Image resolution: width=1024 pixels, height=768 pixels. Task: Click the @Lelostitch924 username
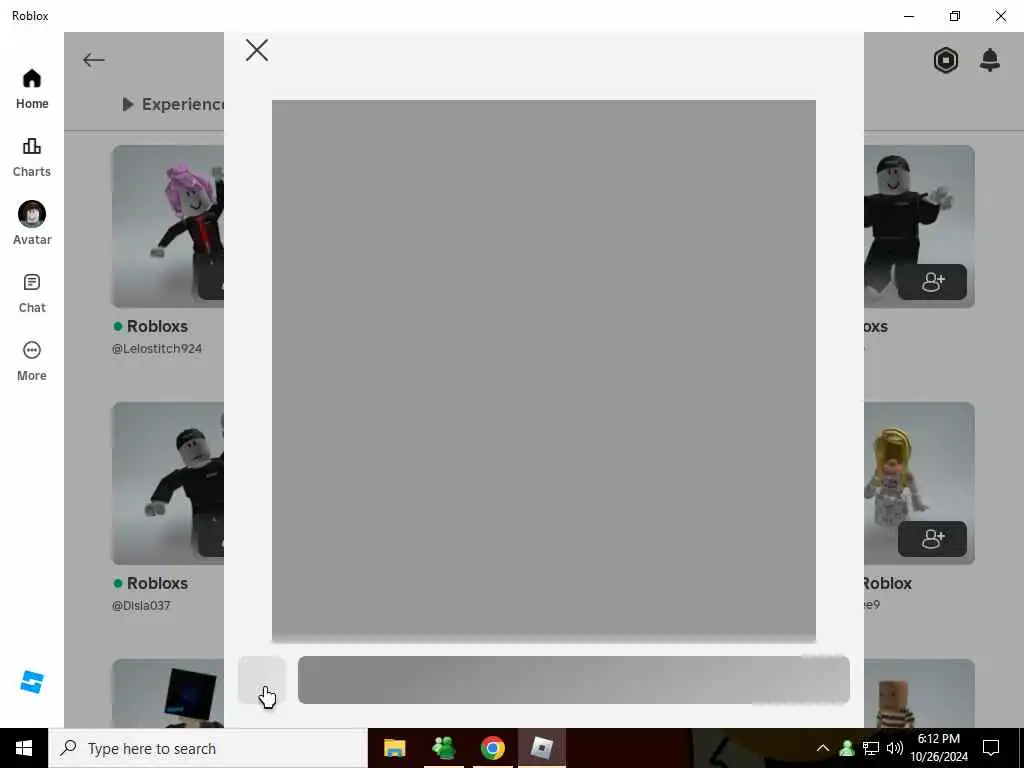coord(157,349)
